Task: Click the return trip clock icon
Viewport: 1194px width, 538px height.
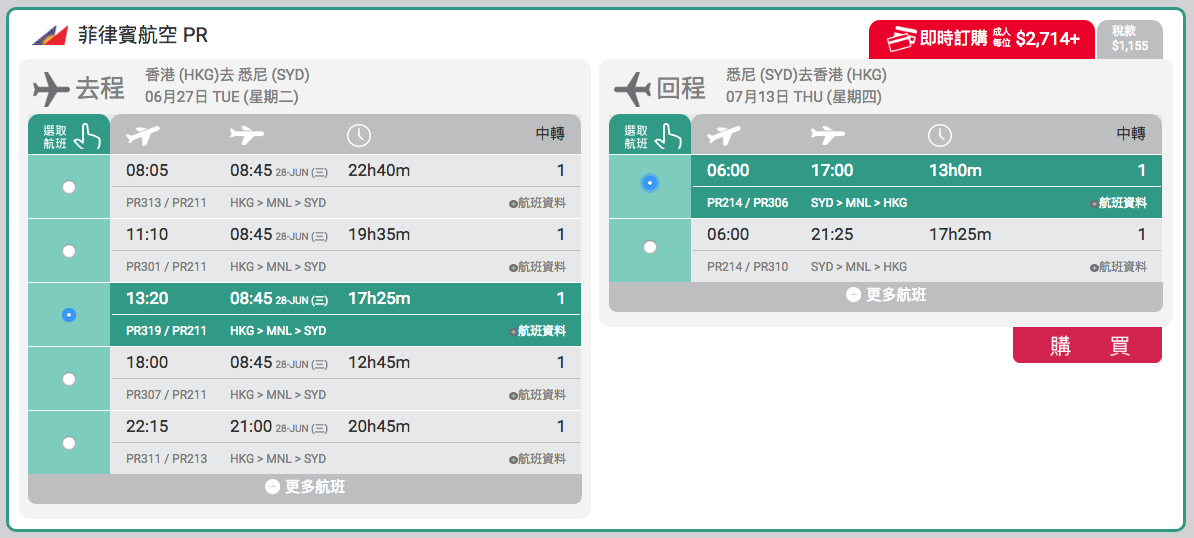Action: tap(940, 135)
